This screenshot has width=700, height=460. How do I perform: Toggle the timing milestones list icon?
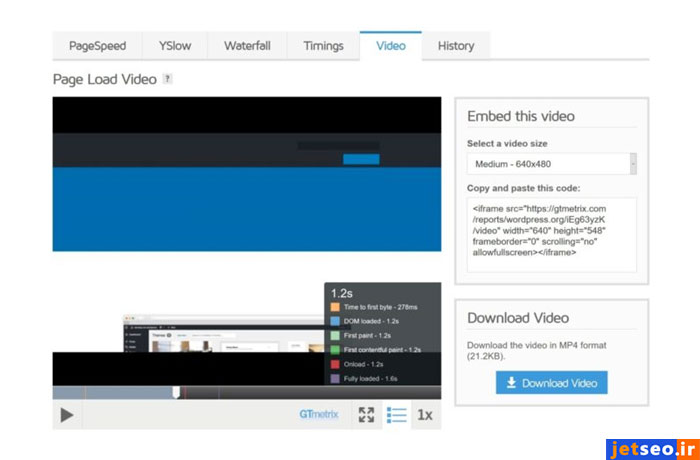coord(397,415)
